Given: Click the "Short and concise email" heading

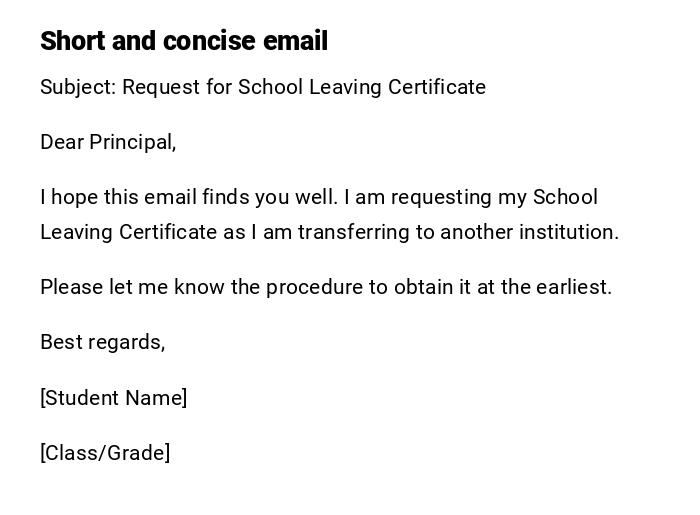Looking at the screenshot, I should point(184,41).
